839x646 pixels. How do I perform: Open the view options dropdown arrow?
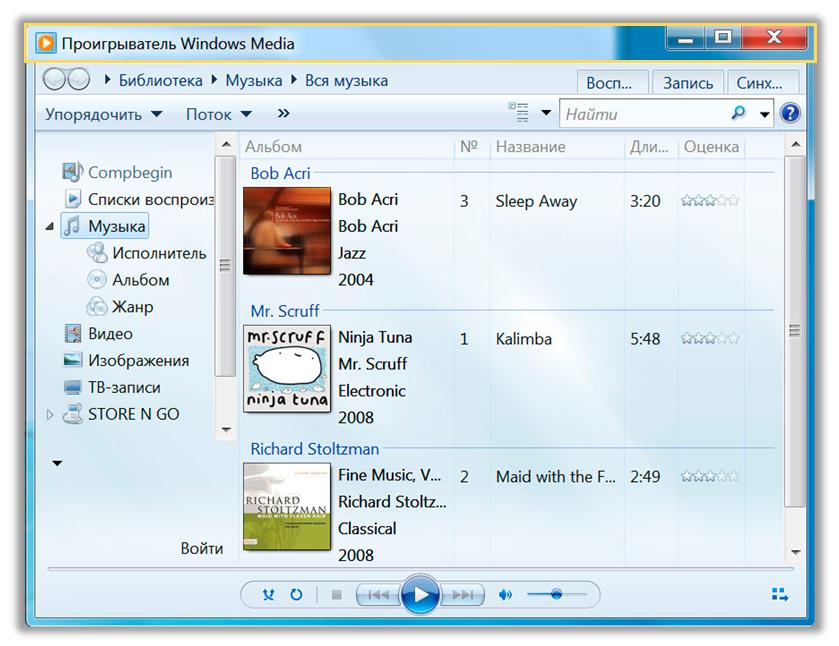pyautogui.click(x=546, y=113)
